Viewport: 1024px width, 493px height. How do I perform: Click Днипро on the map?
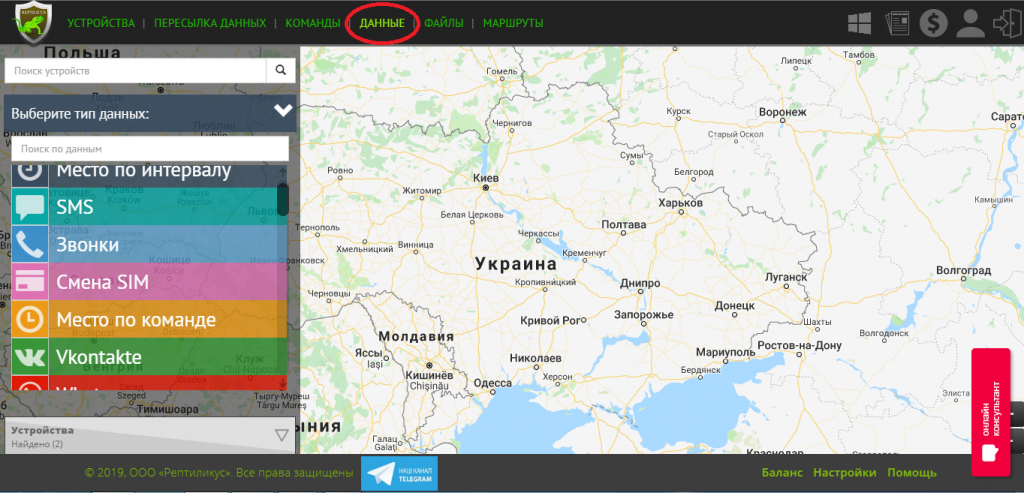point(641,283)
